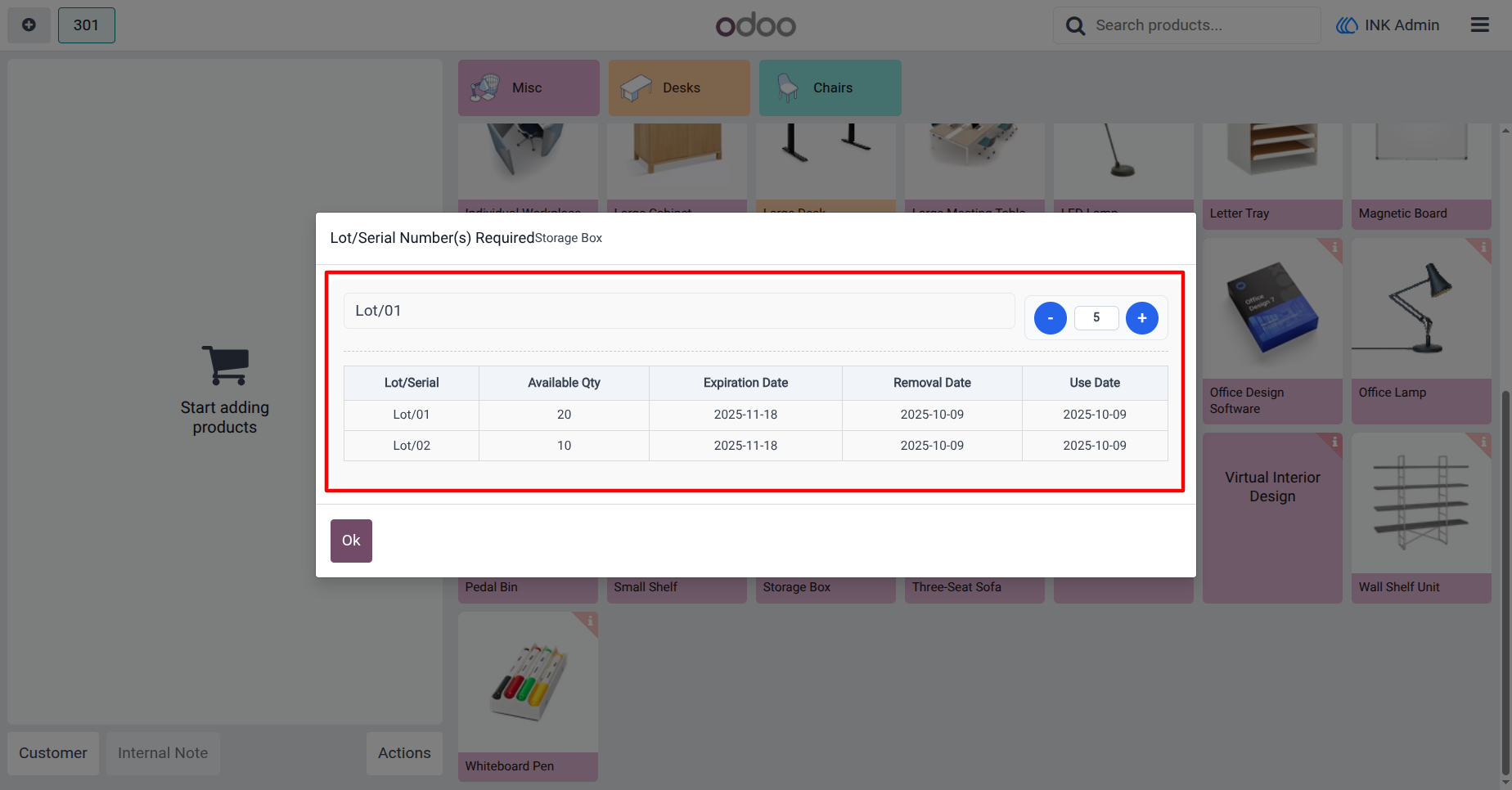Image resolution: width=1512 pixels, height=790 pixels.
Task: Select the Chairs category
Action: point(830,88)
